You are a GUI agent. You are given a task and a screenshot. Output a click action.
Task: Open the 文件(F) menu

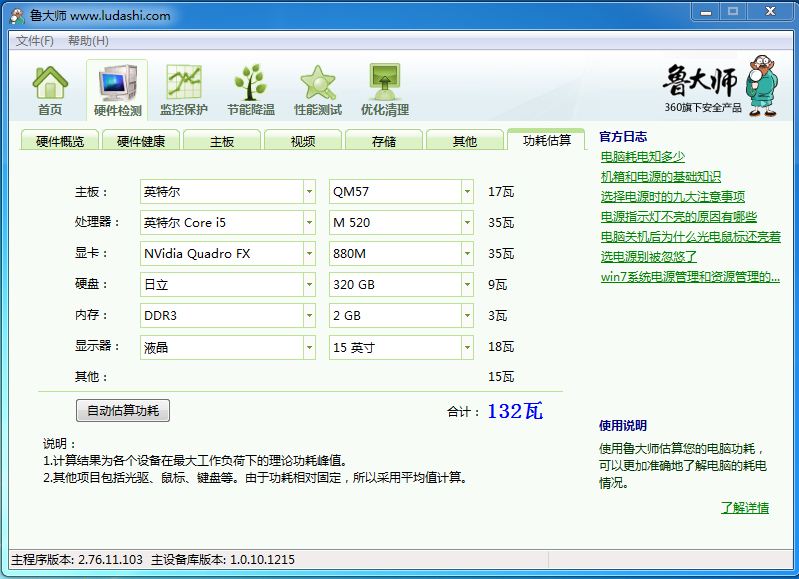tap(35, 41)
